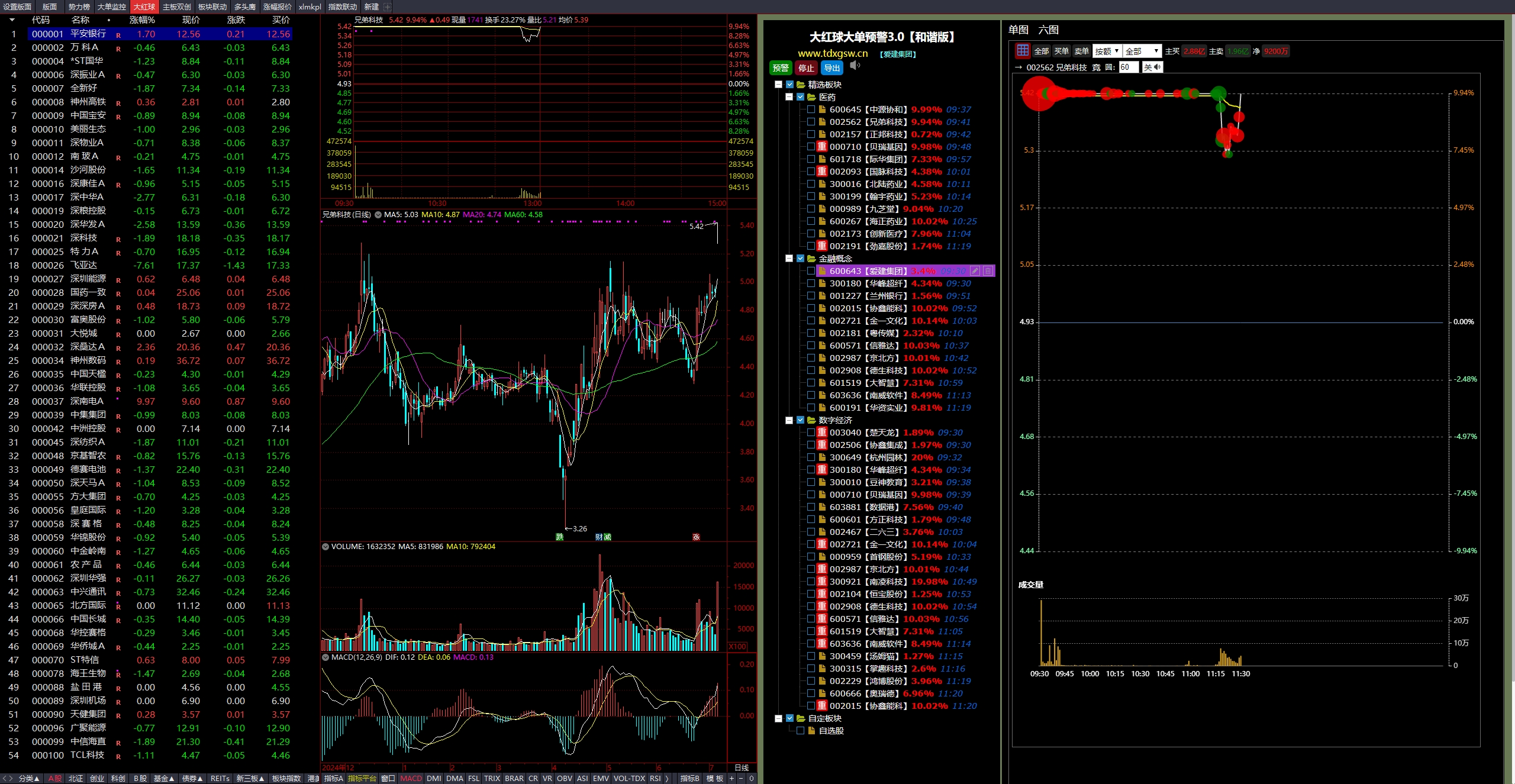Click the 圆 size input field

[1127, 67]
